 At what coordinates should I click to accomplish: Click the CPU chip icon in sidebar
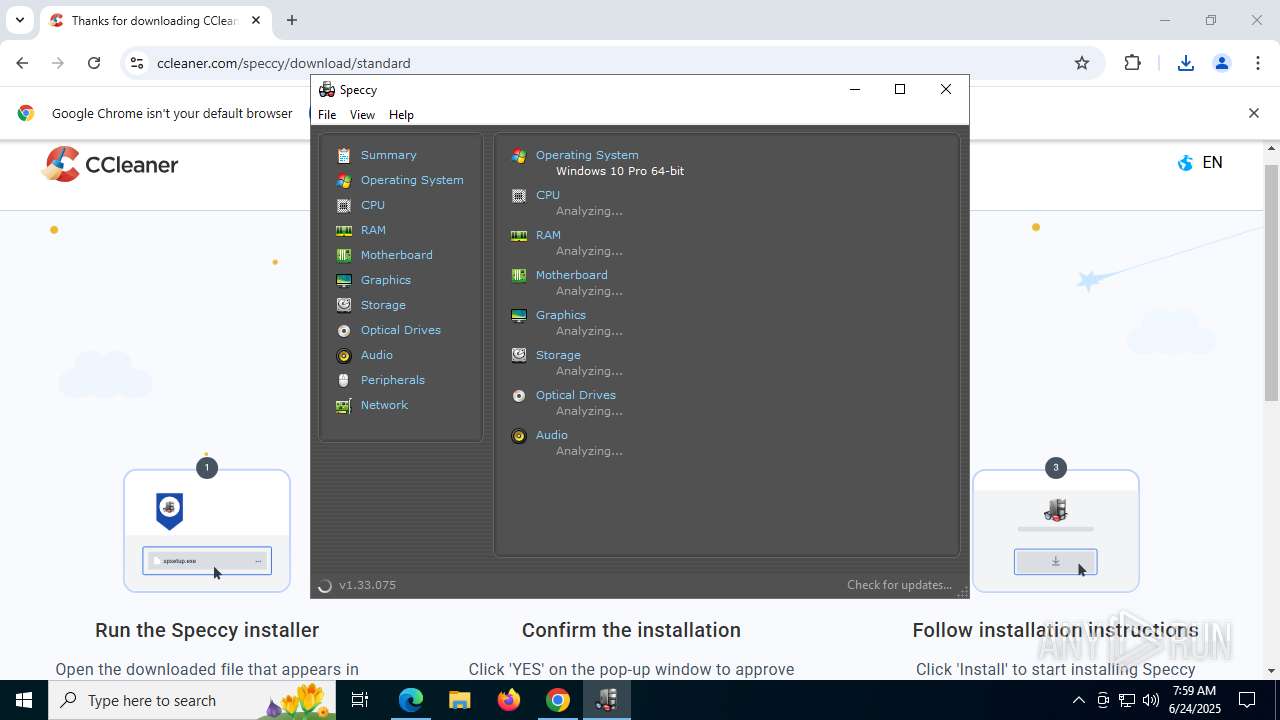344,205
